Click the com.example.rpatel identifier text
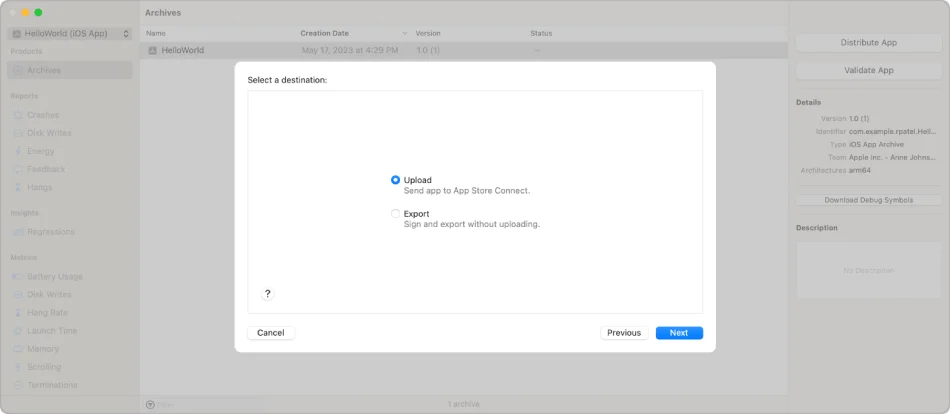The width and height of the screenshot is (950, 414). 893,132
